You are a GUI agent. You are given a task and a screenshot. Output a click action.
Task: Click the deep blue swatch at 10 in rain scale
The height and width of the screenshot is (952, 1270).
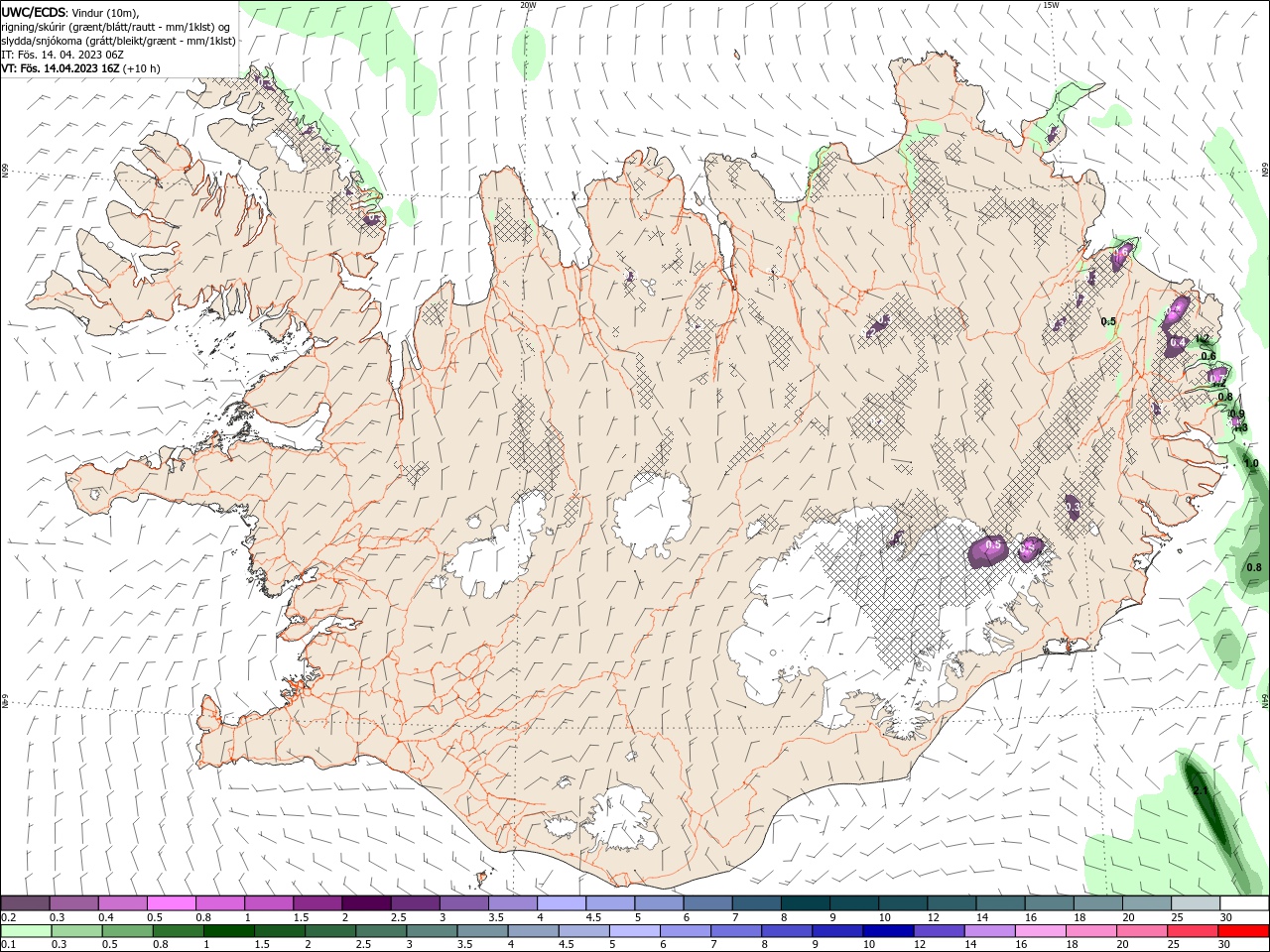[x=887, y=931]
